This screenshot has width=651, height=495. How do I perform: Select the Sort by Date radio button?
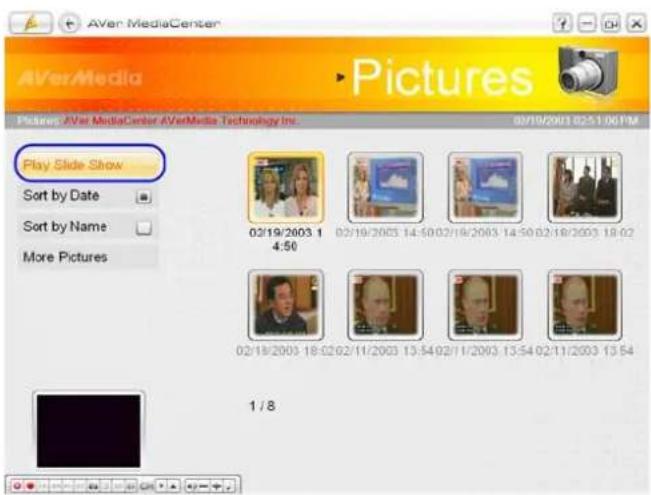pos(144,196)
